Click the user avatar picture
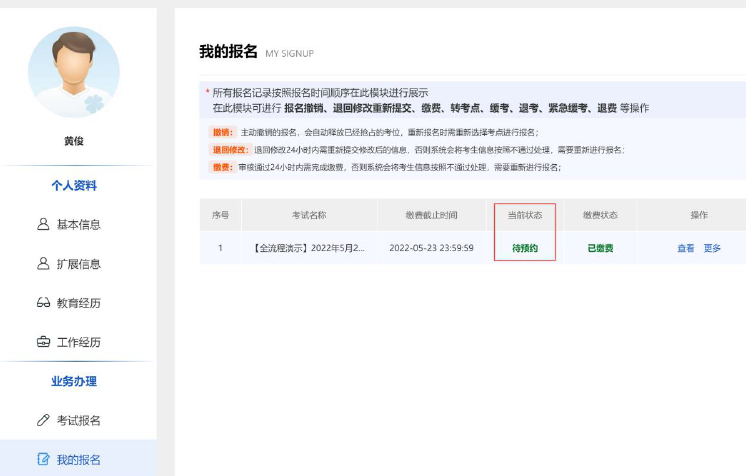The image size is (746, 476). 74,71
